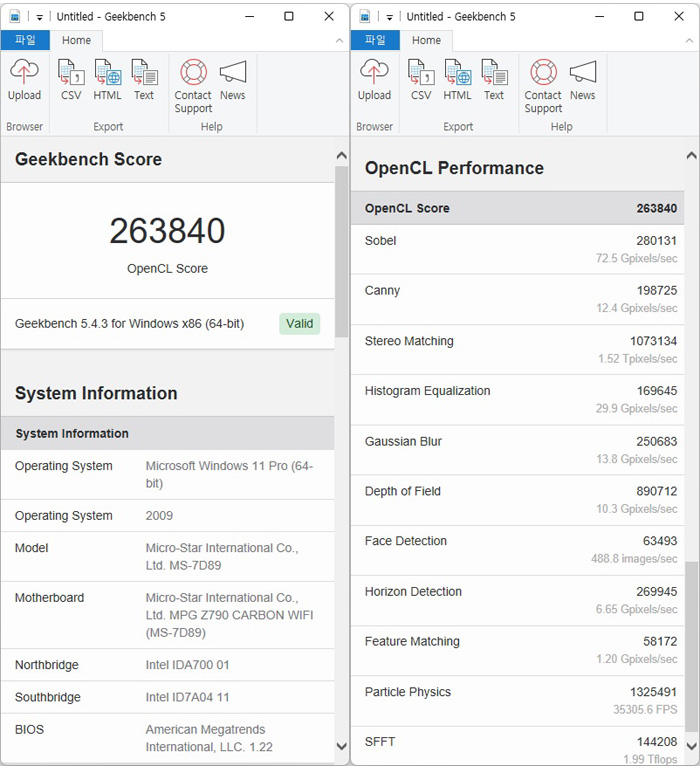Open quick access dropdown in right title bar
The height and width of the screenshot is (770, 700).
point(390,17)
